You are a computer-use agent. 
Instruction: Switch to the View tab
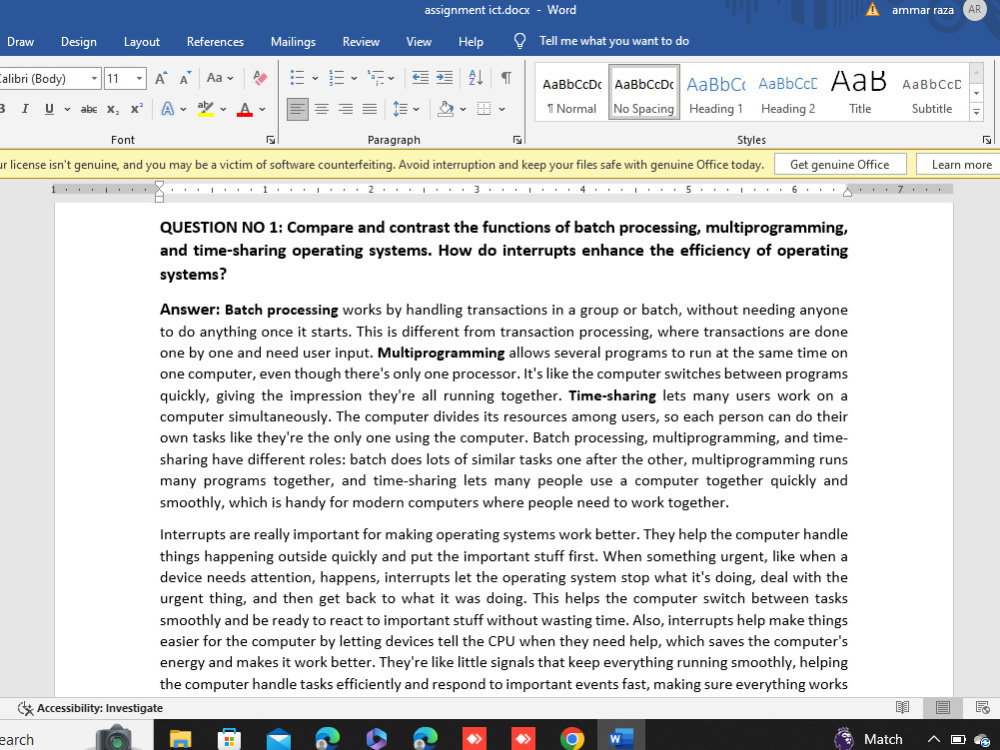419,42
